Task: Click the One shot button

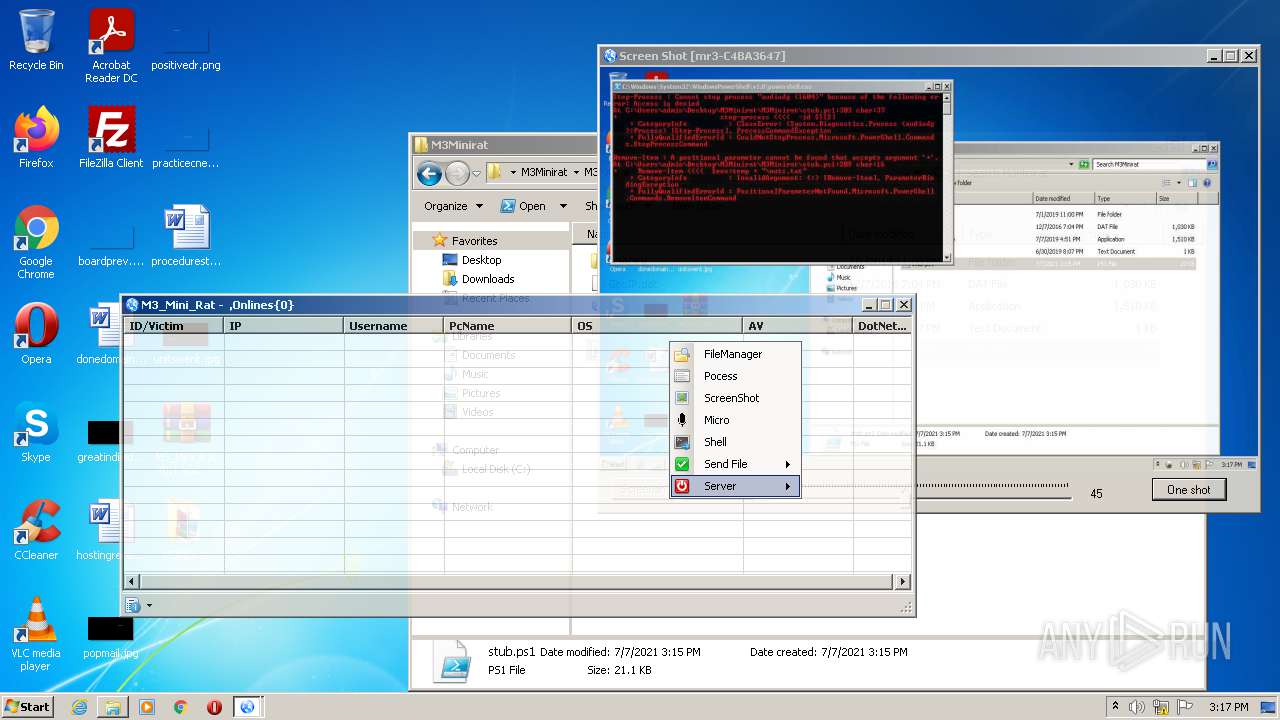Action: [1188, 490]
